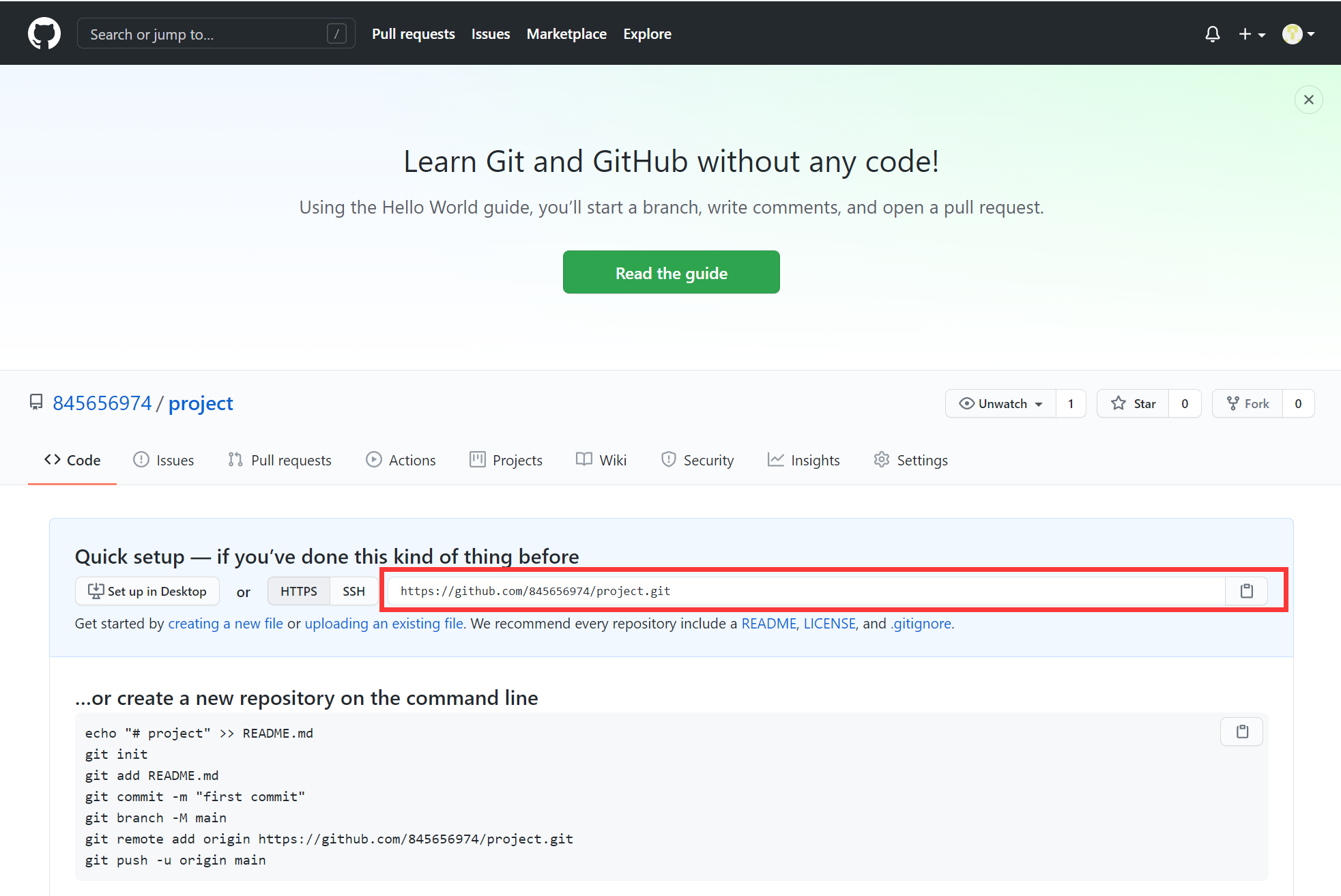Open the plus create-new dropdown
Image resolution: width=1341 pixels, height=896 pixels.
(1252, 34)
